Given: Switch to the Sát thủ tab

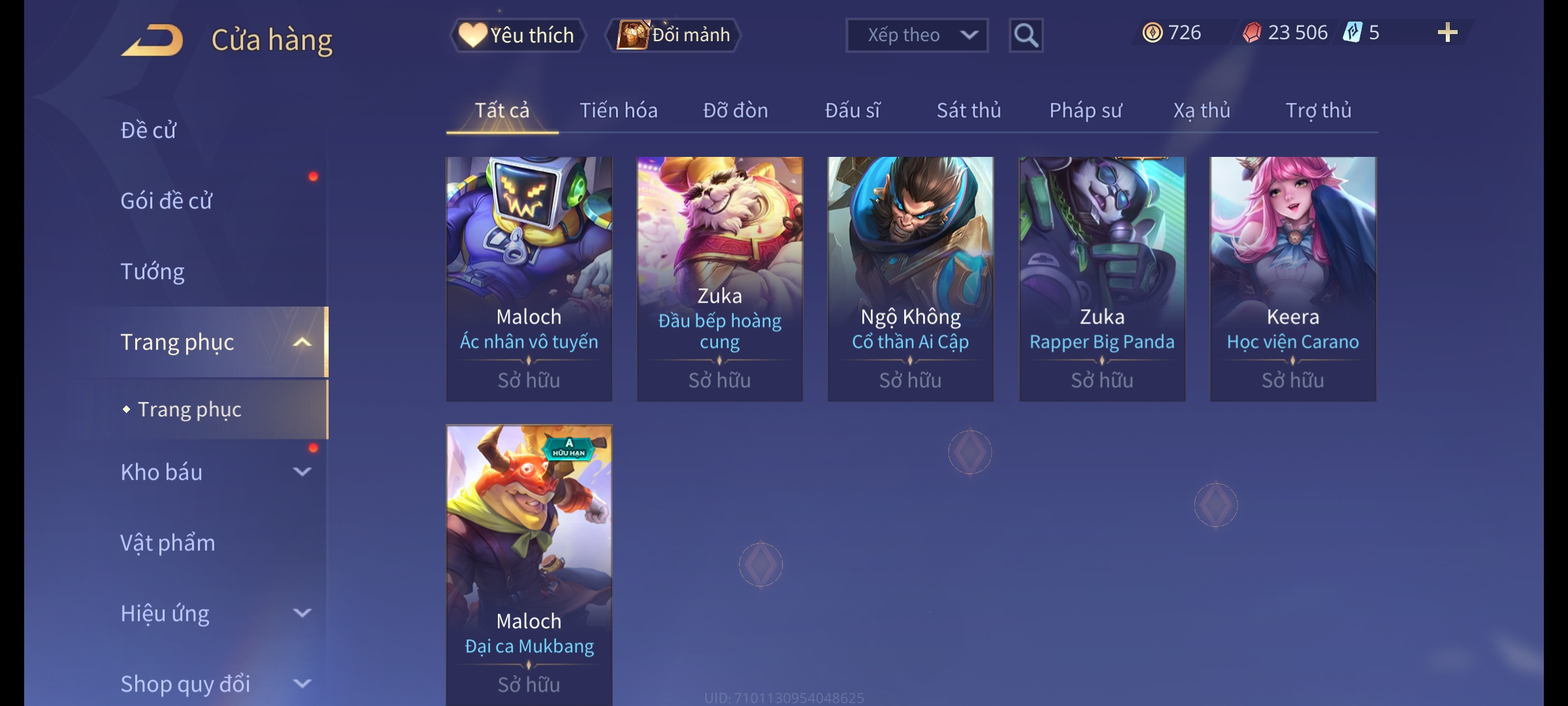Looking at the screenshot, I should (969, 110).
